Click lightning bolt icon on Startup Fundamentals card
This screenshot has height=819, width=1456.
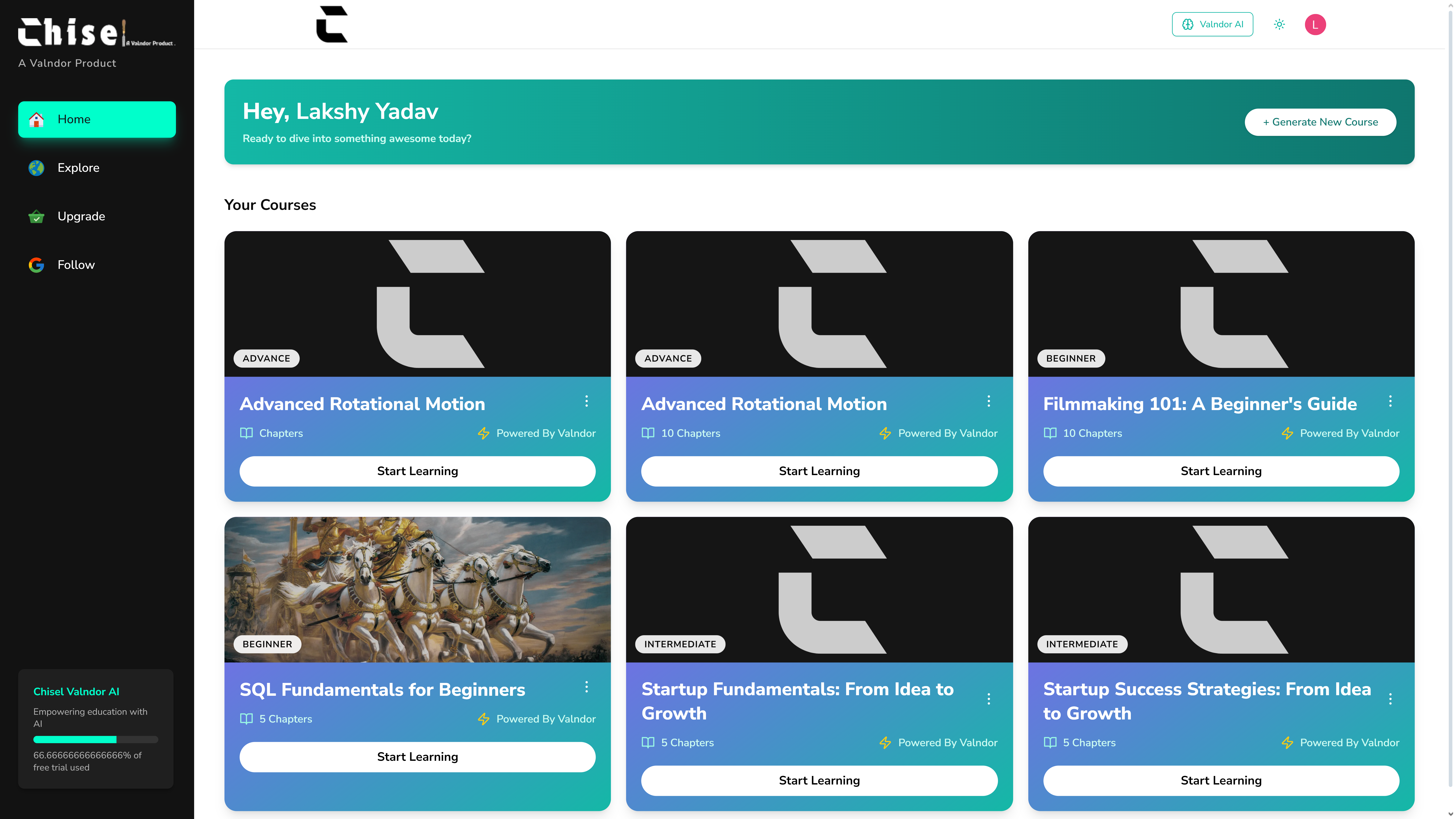tap(885, 743)
